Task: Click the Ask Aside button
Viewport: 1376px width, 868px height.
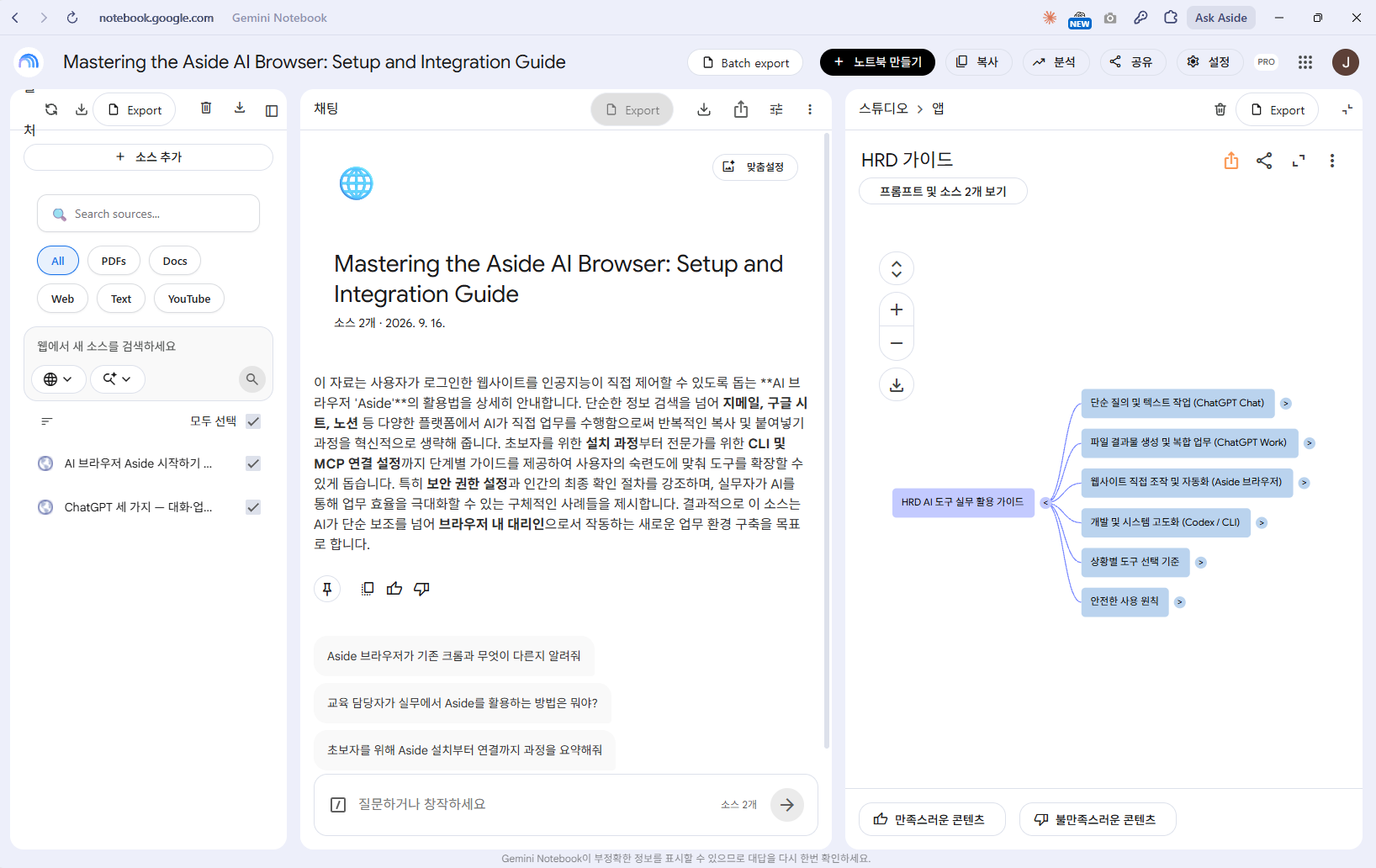Action: pyautogui.click(x=1221, y=18)
